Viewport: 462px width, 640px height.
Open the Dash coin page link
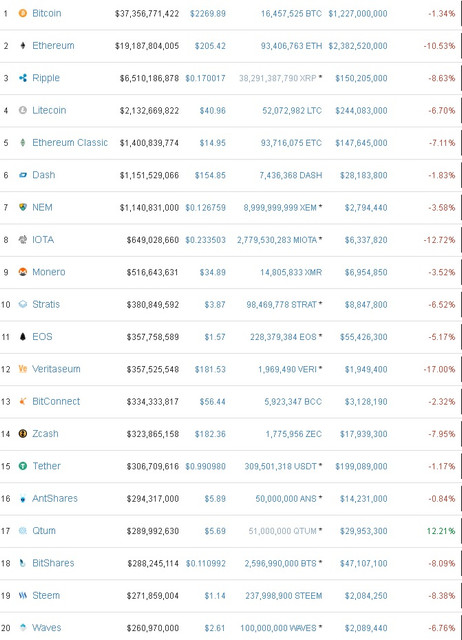44,175
